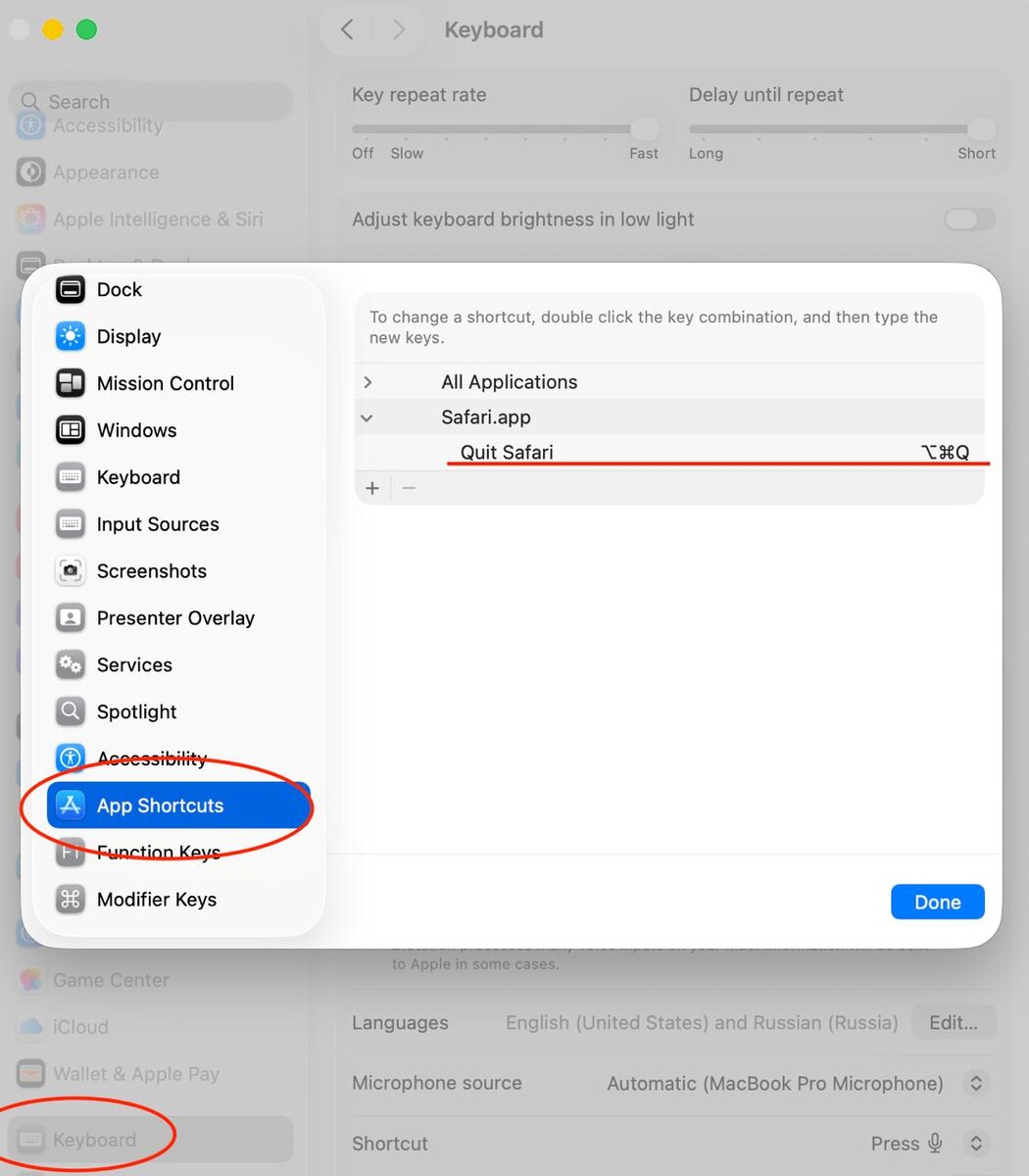
Task: Click the Game Center icon in Settings sidebar
Action: click(31, 980)
